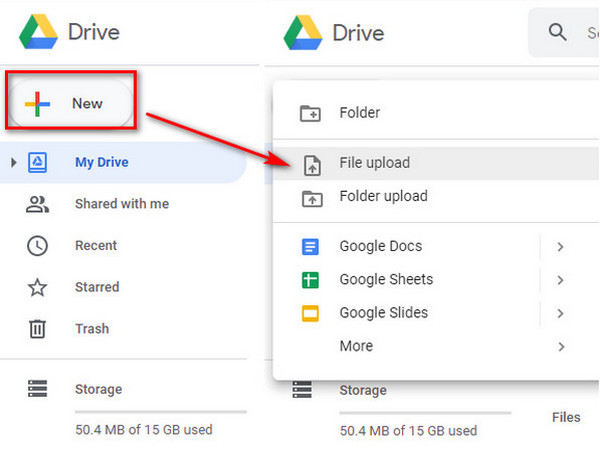Click the Google Drive logo in right panel

(303, 33)
